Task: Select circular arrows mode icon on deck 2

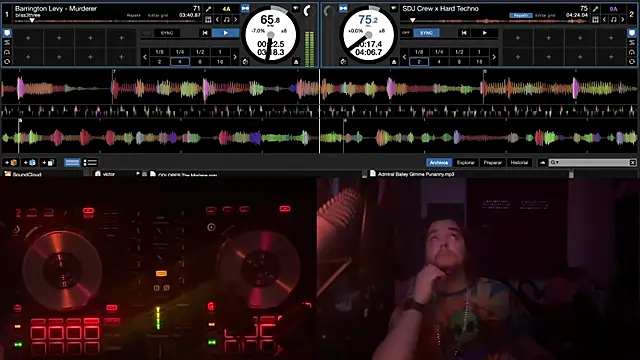Action: [632, 62]
